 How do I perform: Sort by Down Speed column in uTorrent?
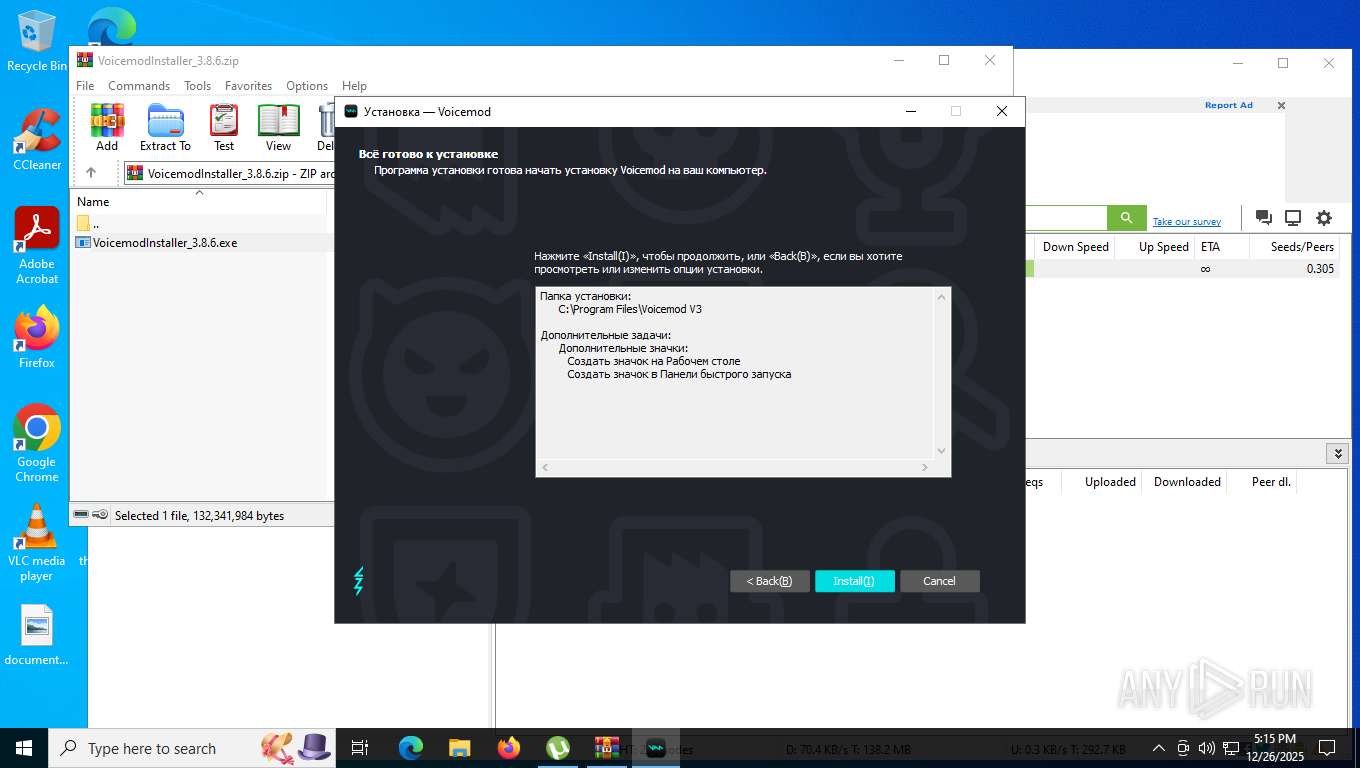[x=1076, y=247]
